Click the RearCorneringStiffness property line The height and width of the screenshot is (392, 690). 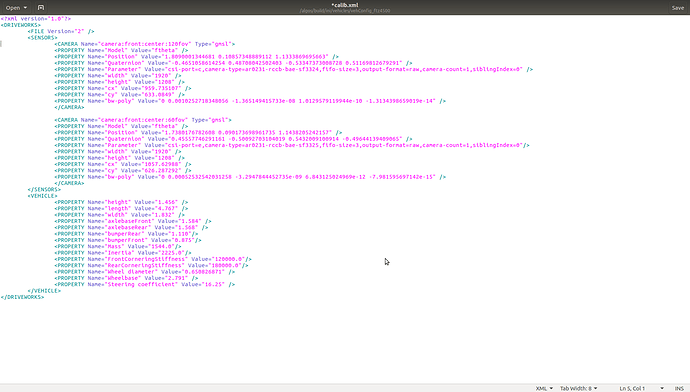[151, 265]
